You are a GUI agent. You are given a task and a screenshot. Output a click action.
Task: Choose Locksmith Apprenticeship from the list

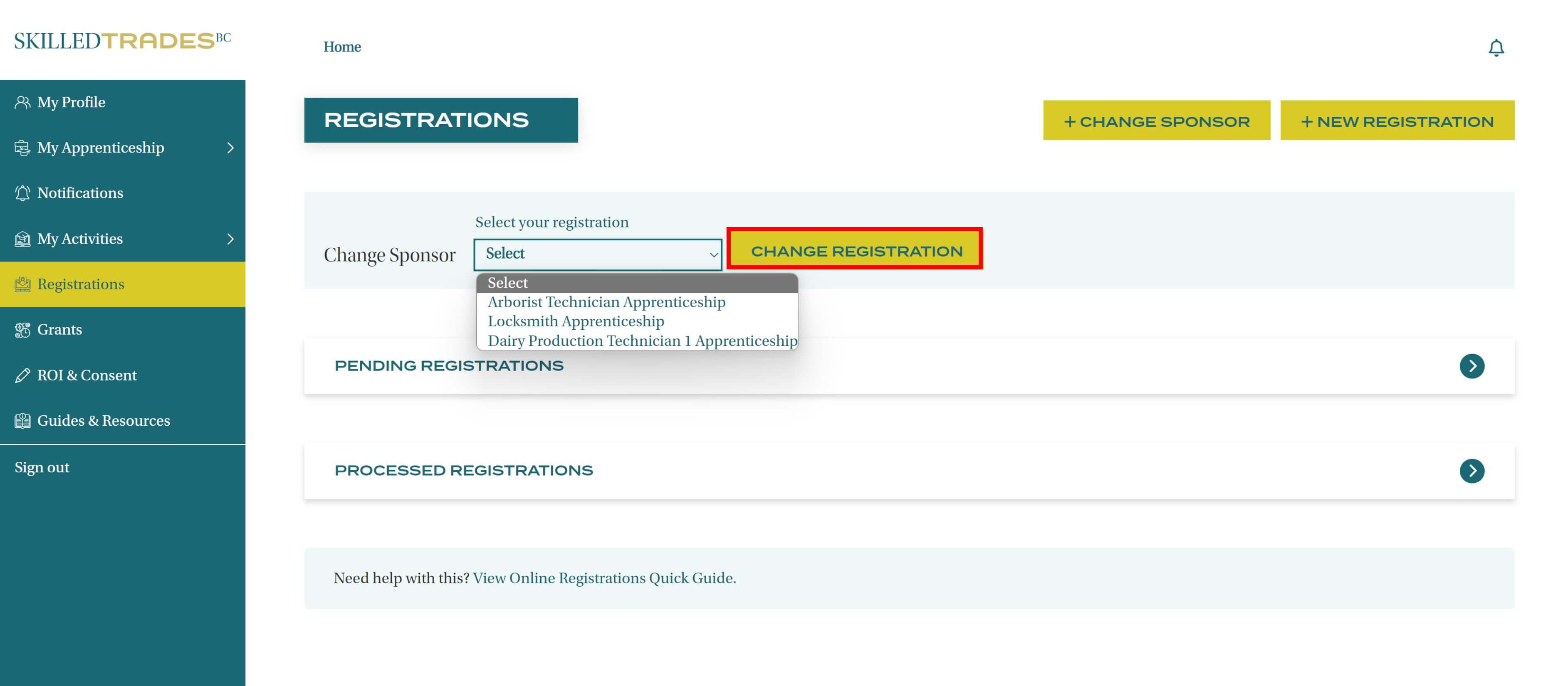pos(575,321)
